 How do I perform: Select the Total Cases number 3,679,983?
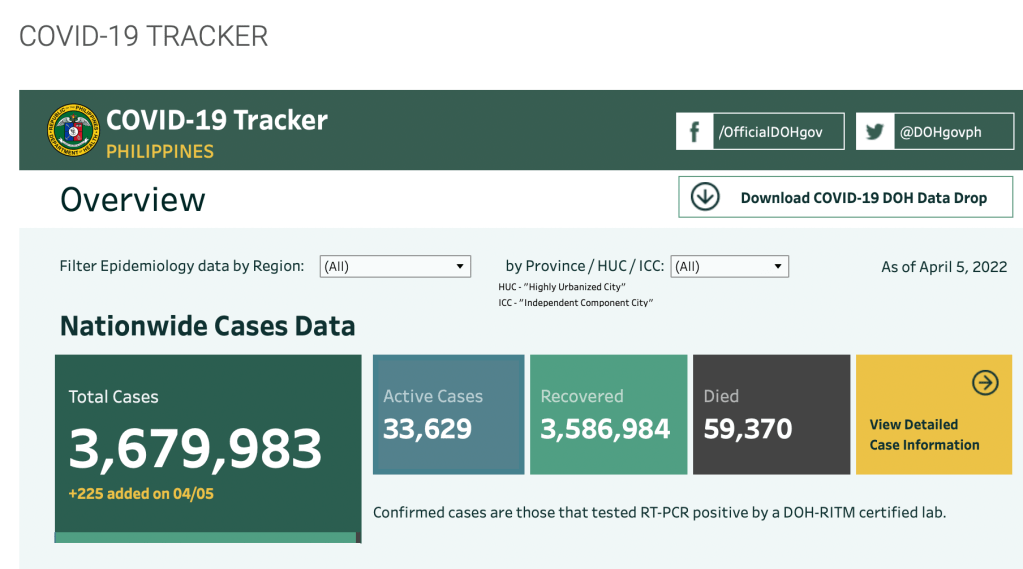tap(195, 449)
